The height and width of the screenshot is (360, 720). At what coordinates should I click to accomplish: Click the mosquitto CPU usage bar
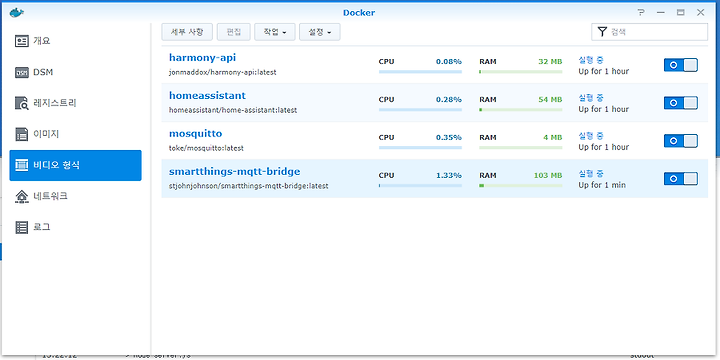[420, 147]
